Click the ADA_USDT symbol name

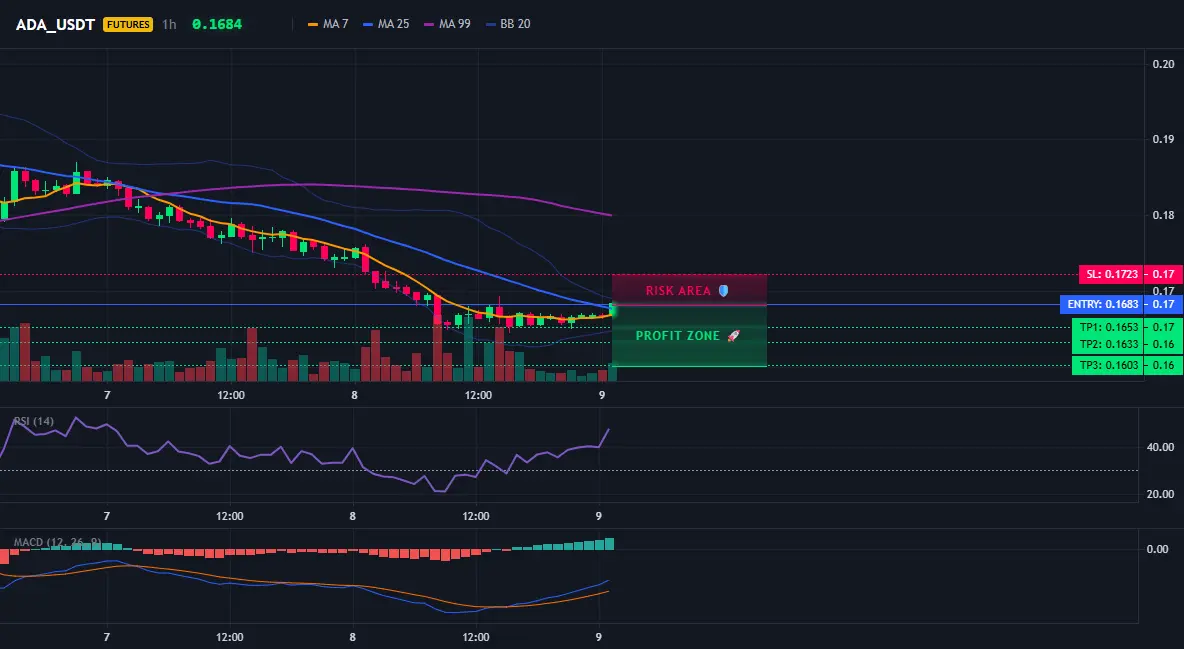click(x=55, y=24)
